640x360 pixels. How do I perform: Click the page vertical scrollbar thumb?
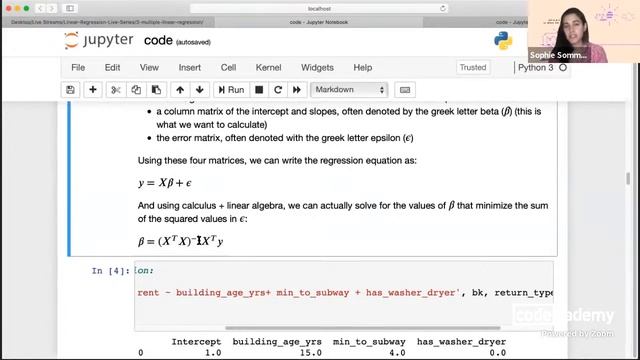628,178
